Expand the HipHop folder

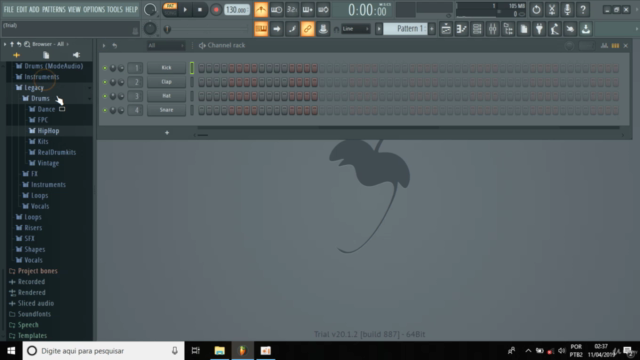(x=48, y=131)
